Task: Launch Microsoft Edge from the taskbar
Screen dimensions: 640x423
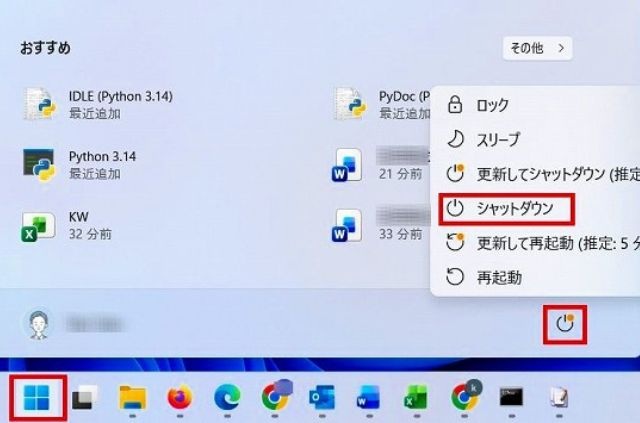Action: tap(227, 398)
